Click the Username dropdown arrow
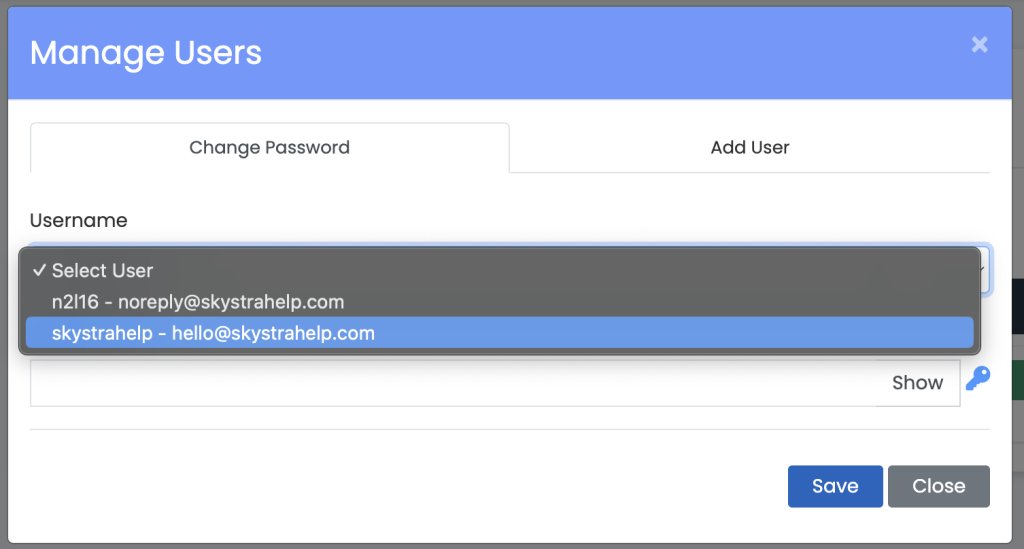This screenshot has height=549, width=1024. pos(985,268)
